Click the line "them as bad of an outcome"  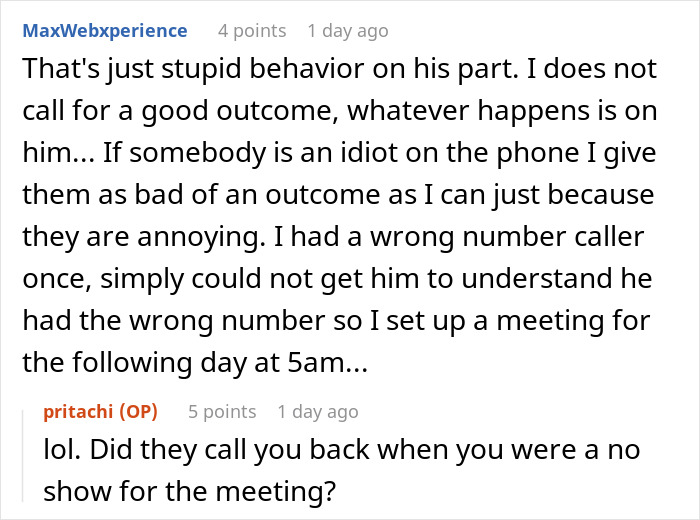(338, 195)
